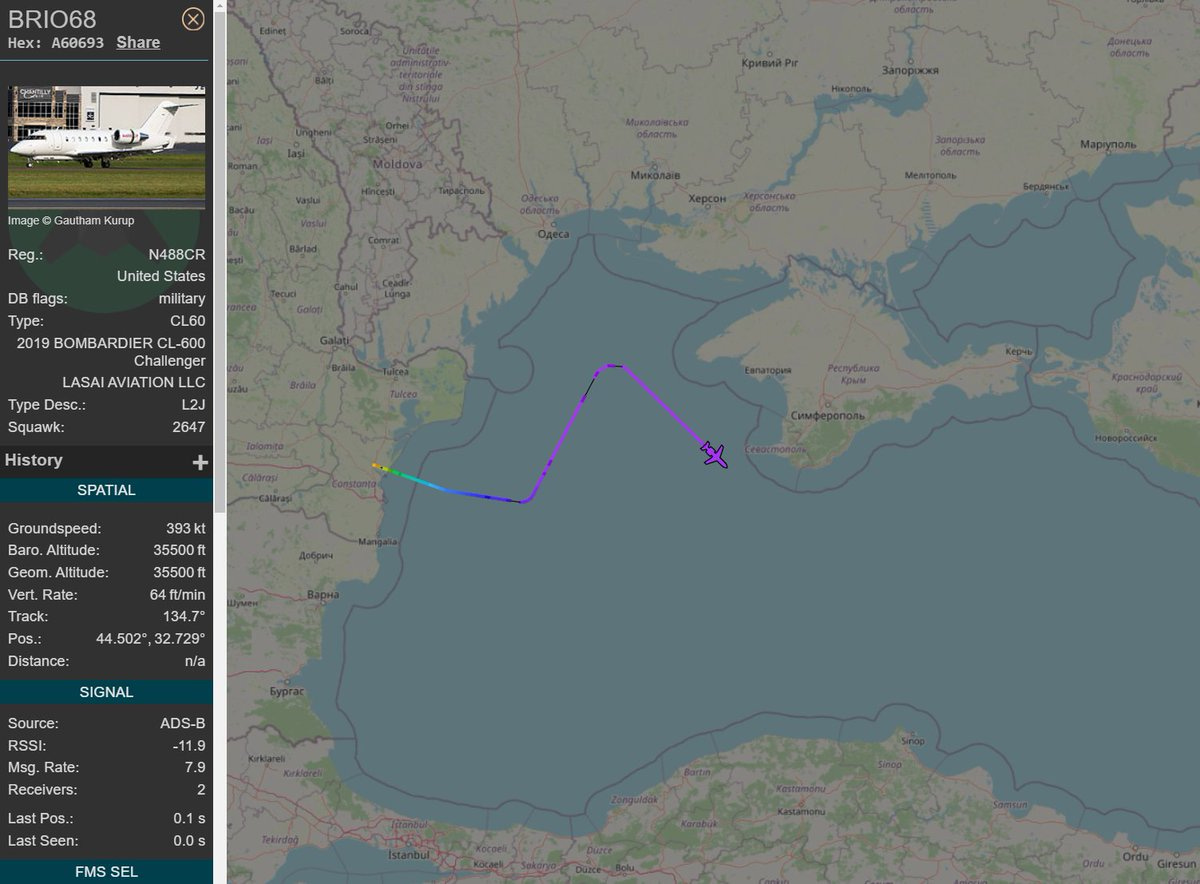1200x884 pixels.
Task: Click the United States country text
Action: (x=161, y=276)
